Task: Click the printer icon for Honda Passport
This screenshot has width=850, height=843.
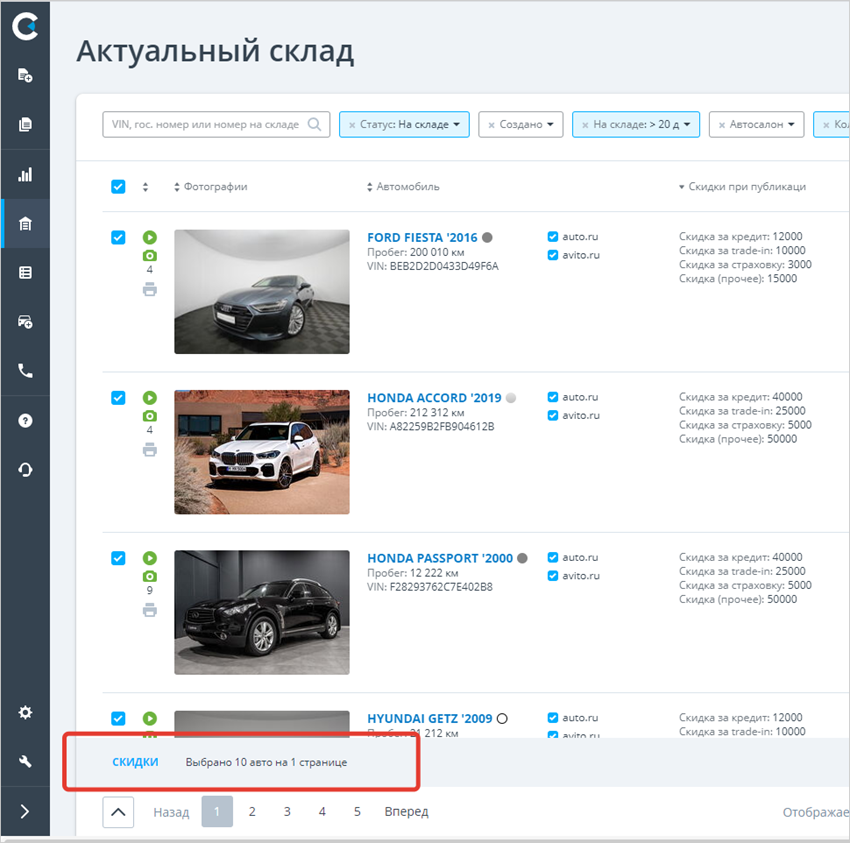Action: click(150, 610)
